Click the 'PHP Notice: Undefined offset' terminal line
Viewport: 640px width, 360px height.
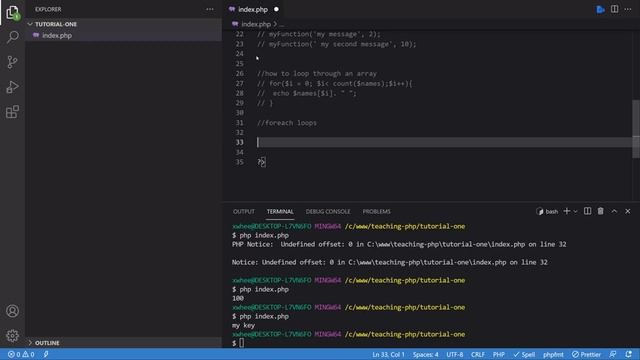click(399, 244)
